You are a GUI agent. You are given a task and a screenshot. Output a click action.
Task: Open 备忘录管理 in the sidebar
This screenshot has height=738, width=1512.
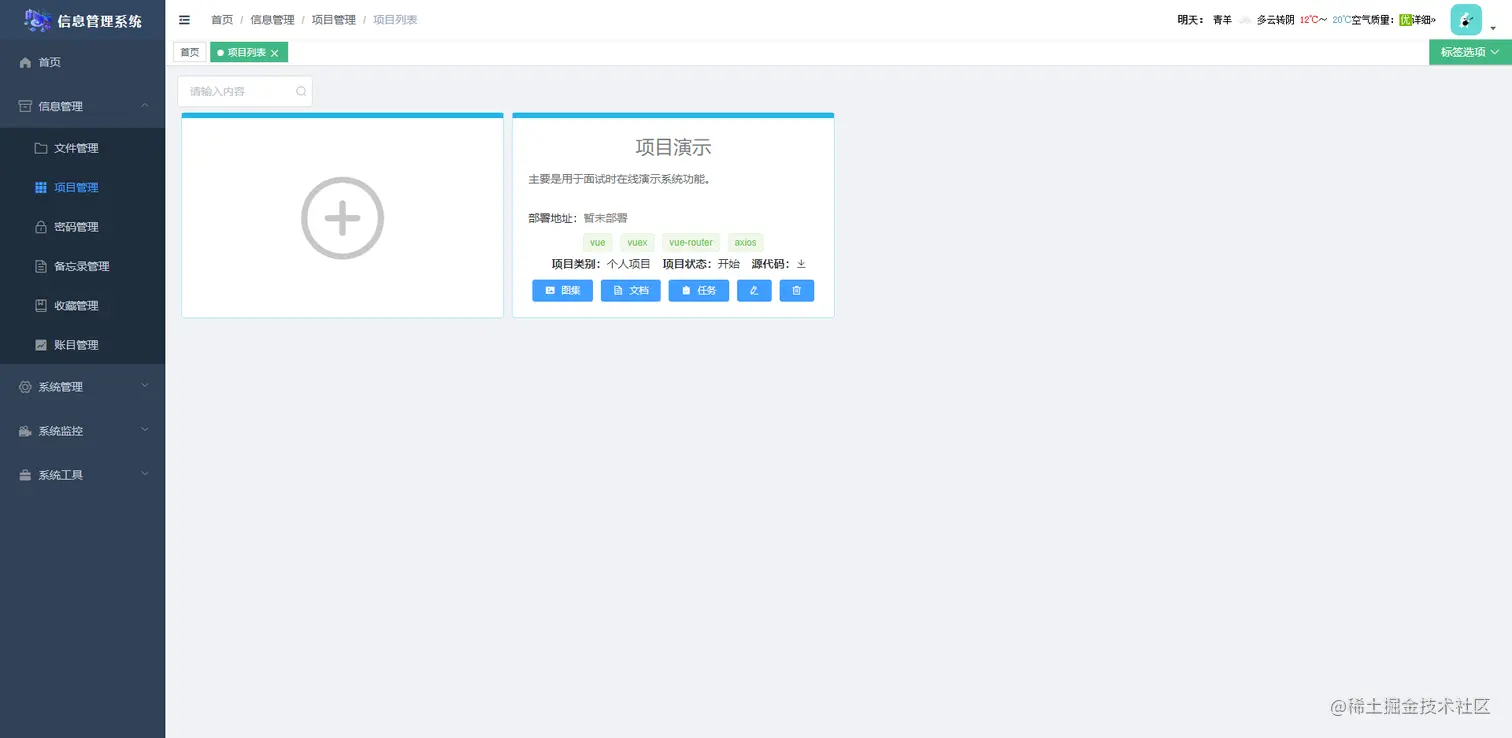pyautogui.click(x=82, y=266)
